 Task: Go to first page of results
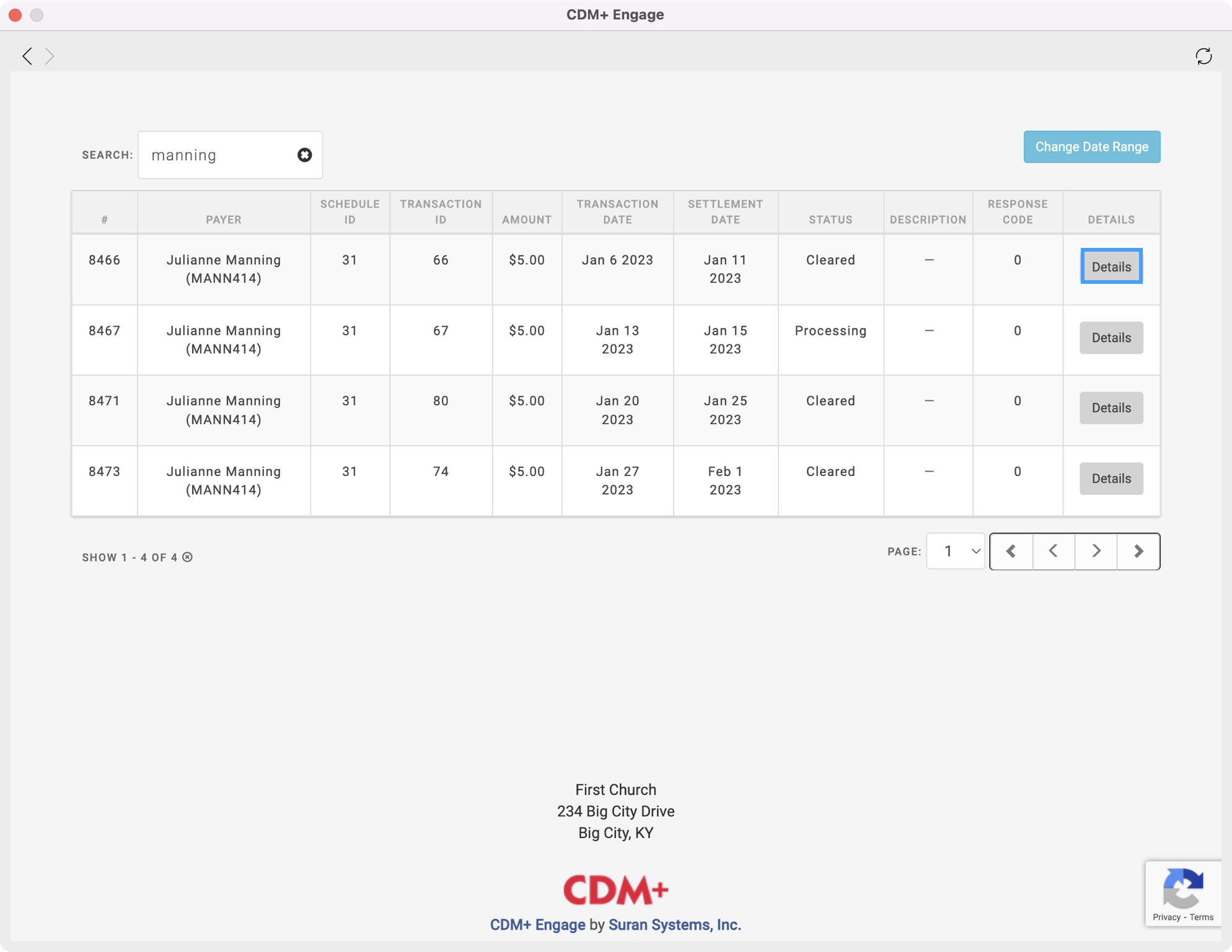click(1011, 551)
